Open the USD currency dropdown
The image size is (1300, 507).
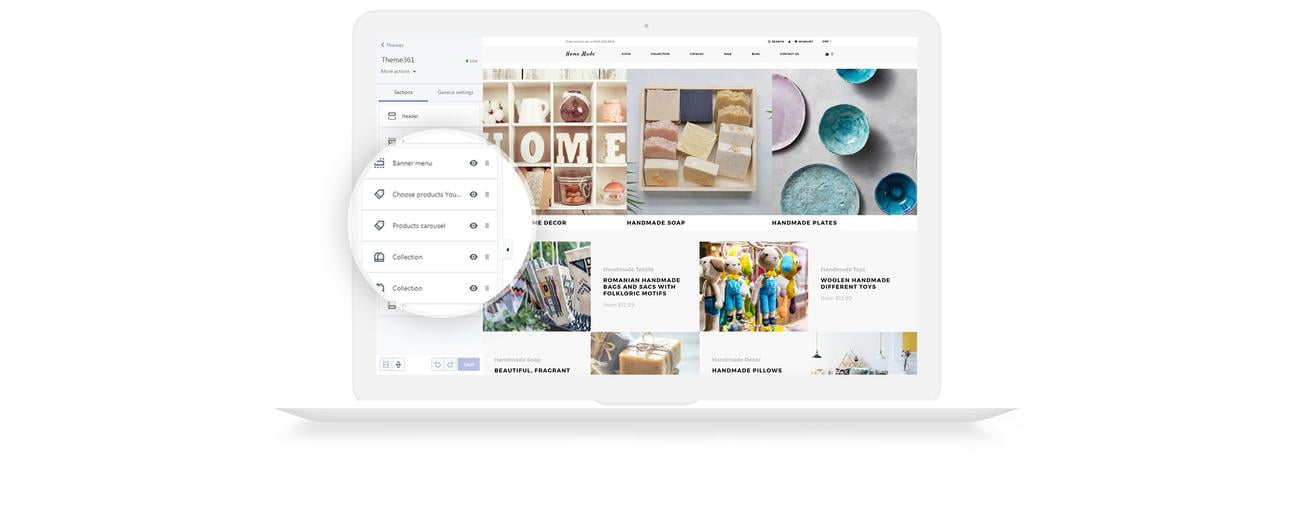point(827,41)
